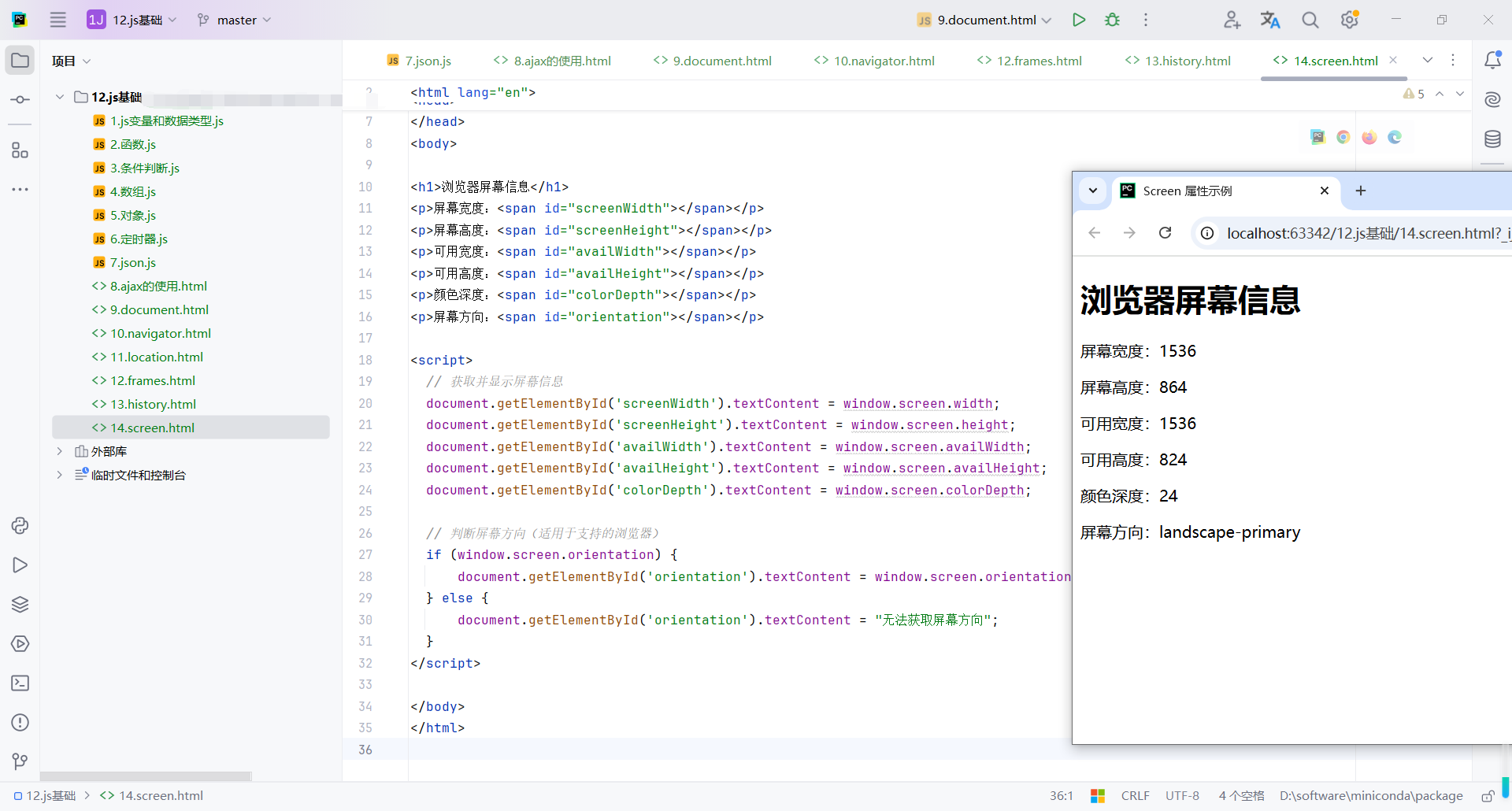Open the Run tool window in sidebar
Screen dimensions: 1512x811
point(20,565)
